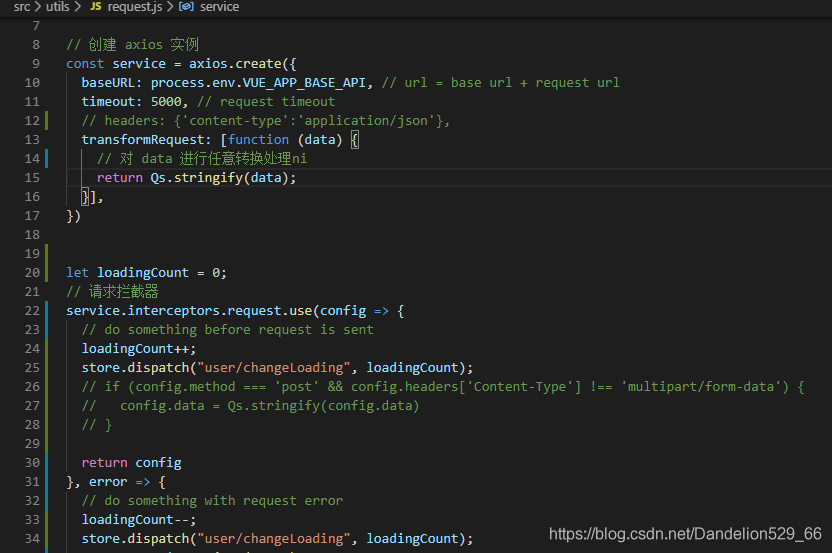Click the highlighted closing brace on line 16
The height and width of the screenshot is (553, 832).
(x=86, y=197)
